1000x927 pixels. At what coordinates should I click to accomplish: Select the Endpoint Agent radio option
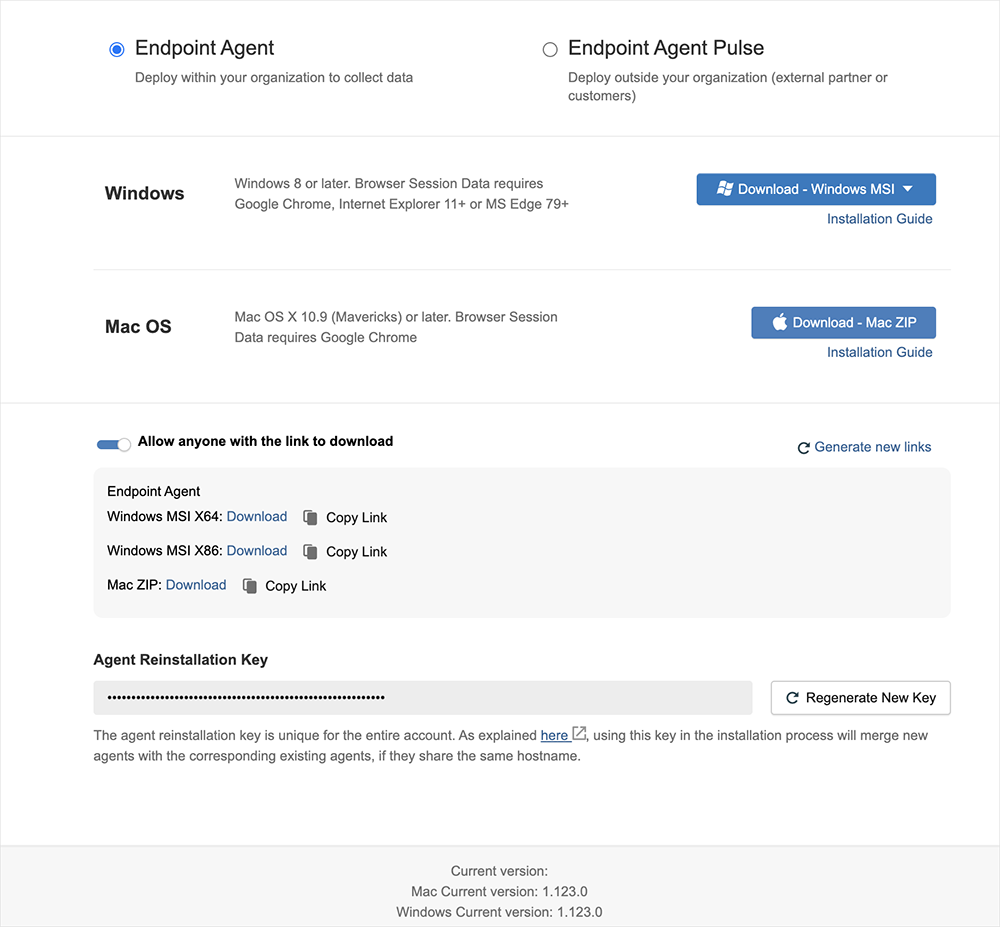[x=117, y=49]
